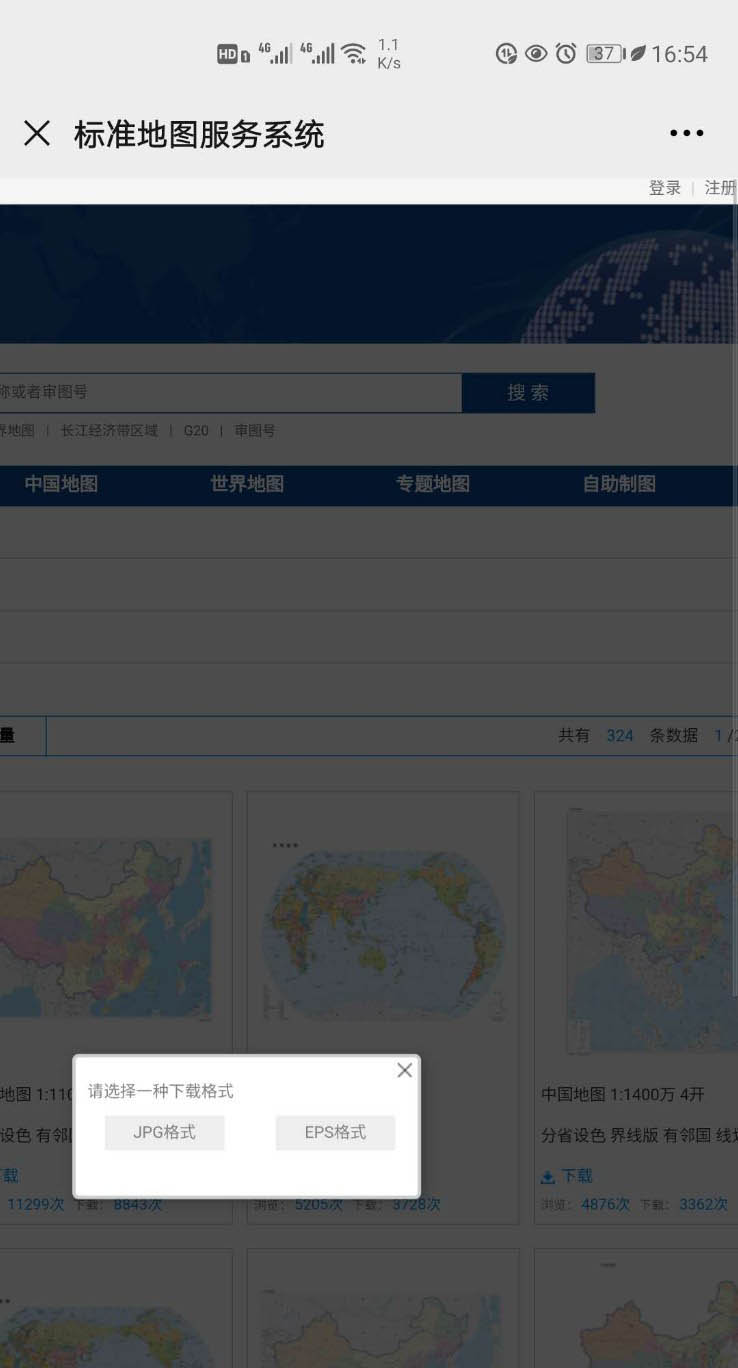This screenshot has height=1368, width=738.
Task: Open the world map thumbnail
Action: 383,930
